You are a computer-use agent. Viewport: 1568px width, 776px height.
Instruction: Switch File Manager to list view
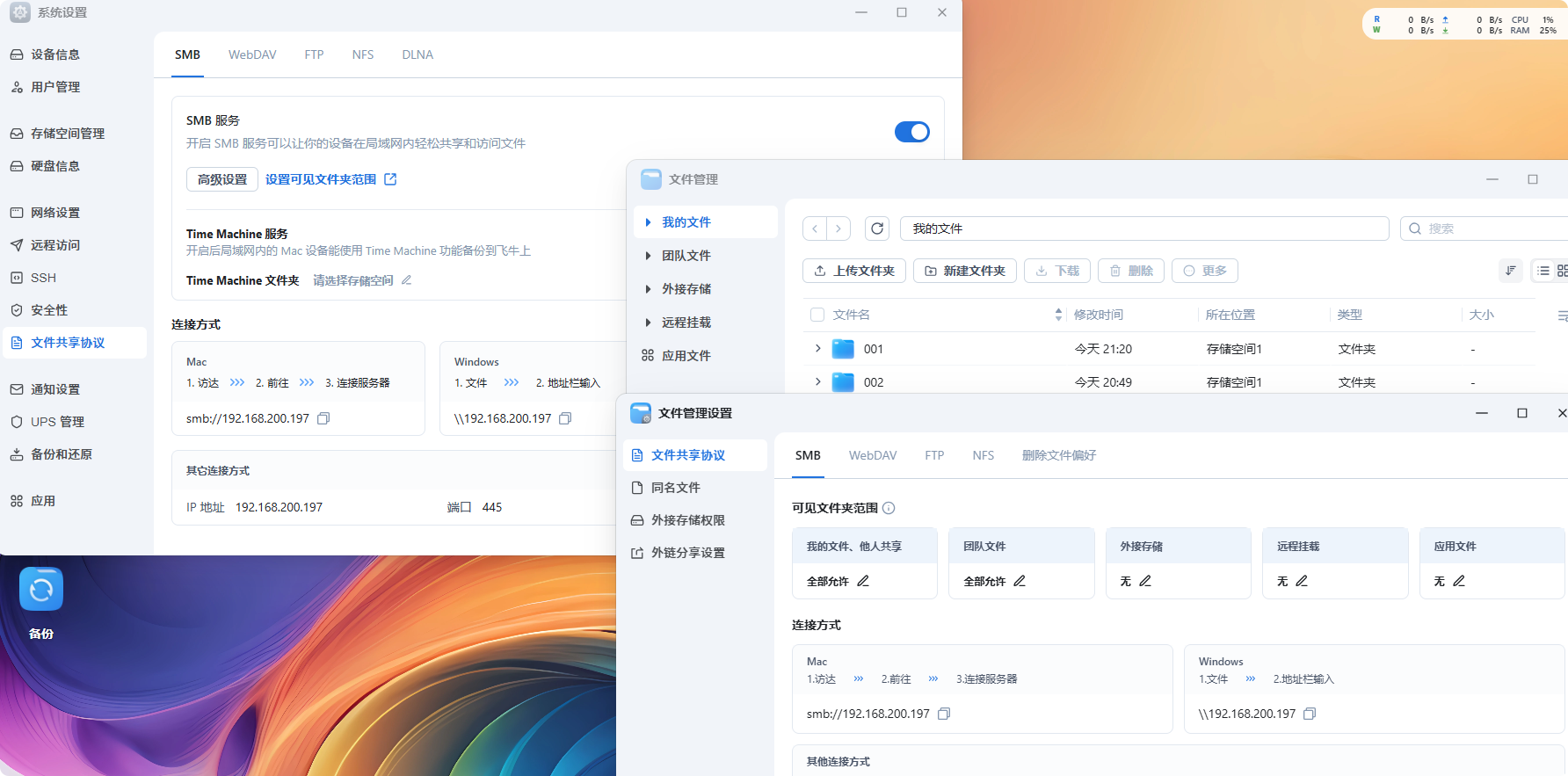(x=1543, y=271)
